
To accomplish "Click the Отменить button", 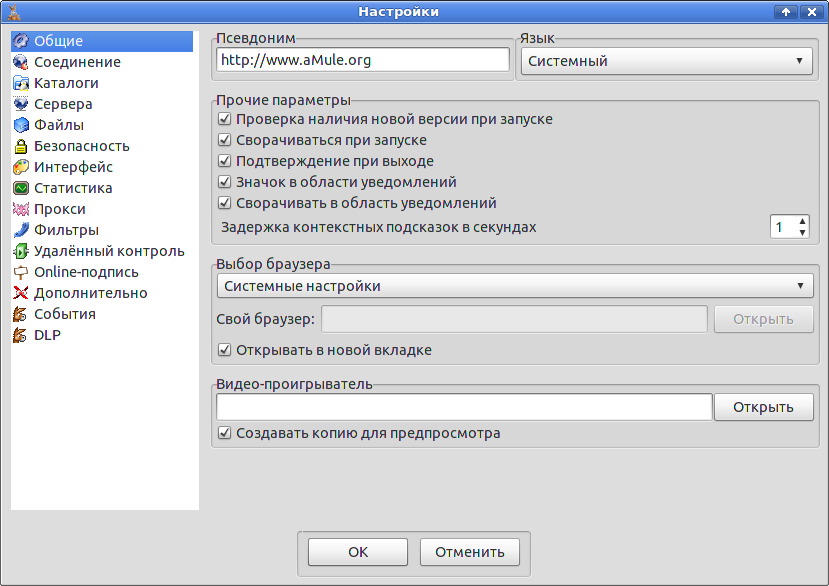I will click(x=469, y=552).
